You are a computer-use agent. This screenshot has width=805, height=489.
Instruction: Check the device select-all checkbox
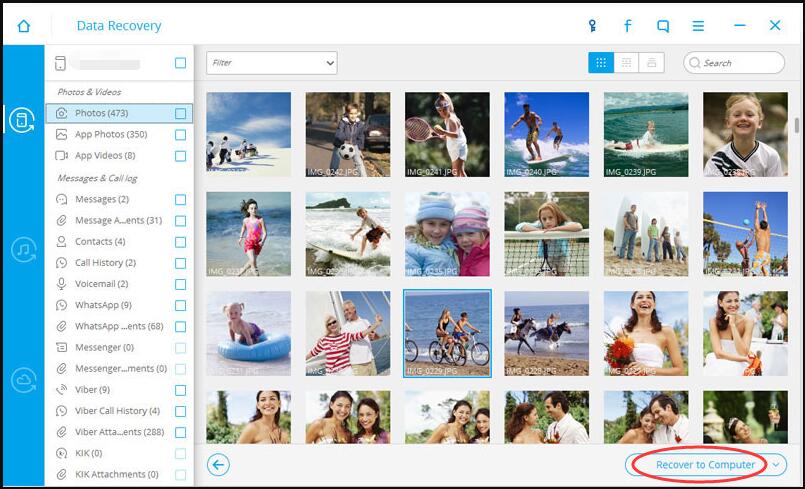[x=180, y=63]
